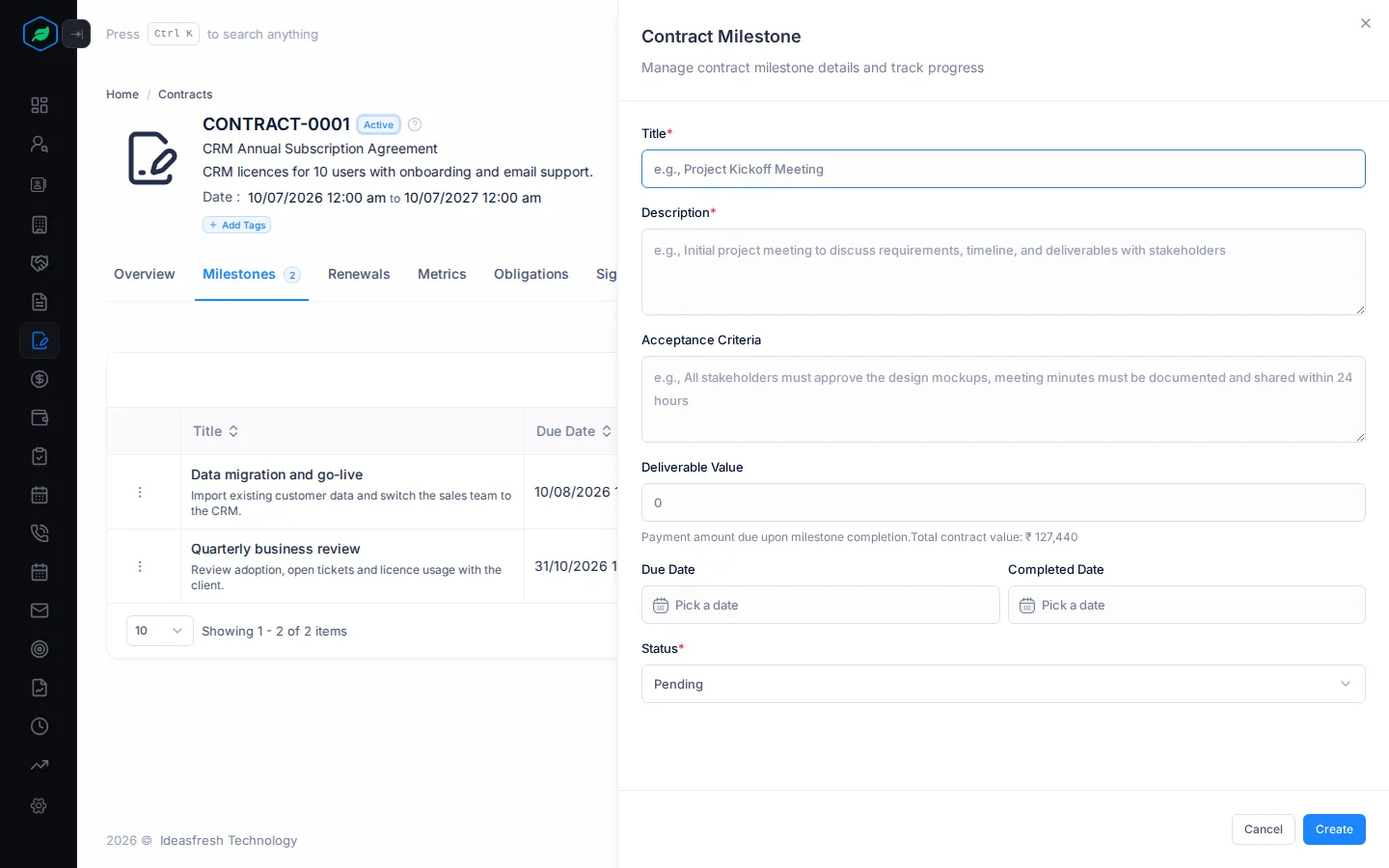Open the document page sidebar icon
Screen dimensions: 1389x868
click(x=40, y=302)
